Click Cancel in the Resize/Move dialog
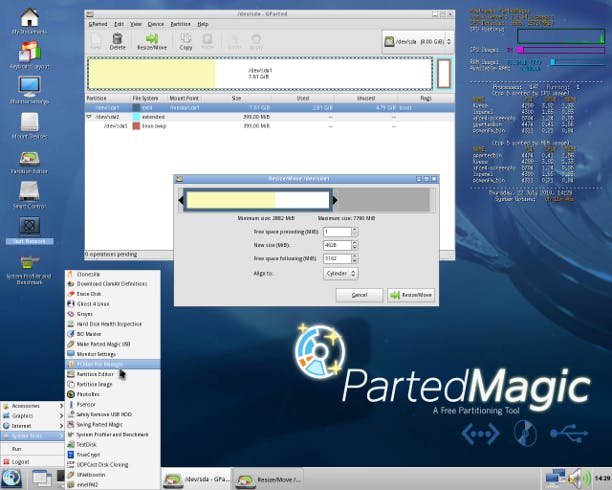 click(359, 295)
